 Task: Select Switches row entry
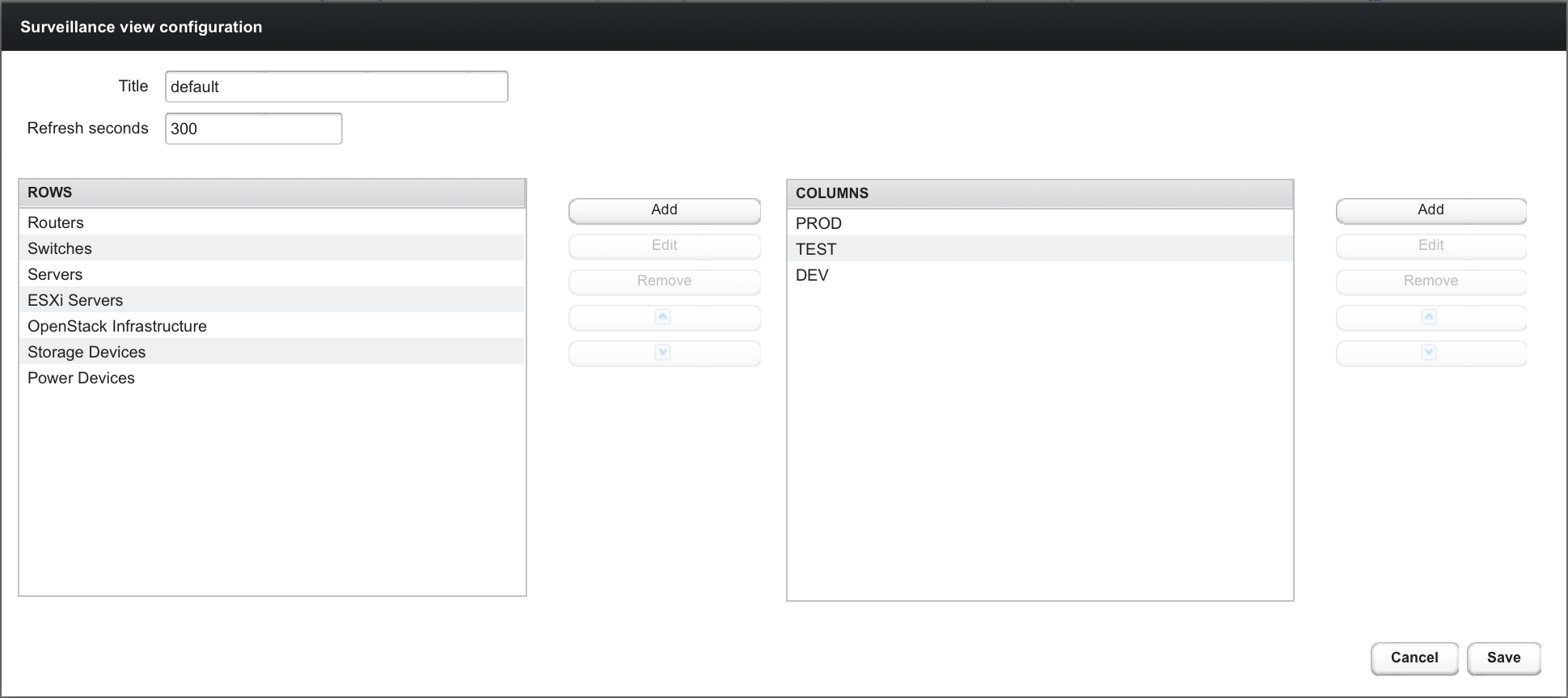(x=60, y=248)
